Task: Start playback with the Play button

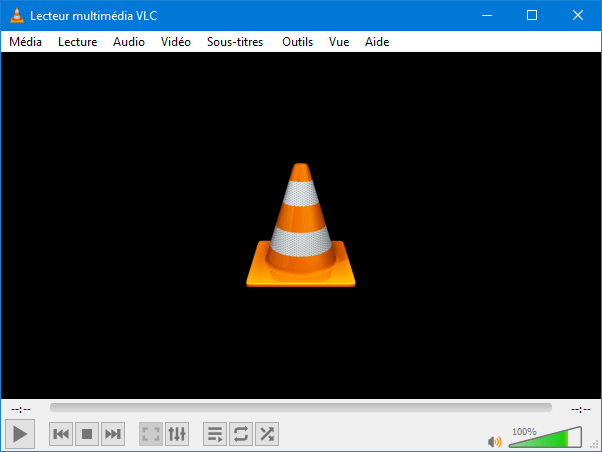Action: coord(20,434)
